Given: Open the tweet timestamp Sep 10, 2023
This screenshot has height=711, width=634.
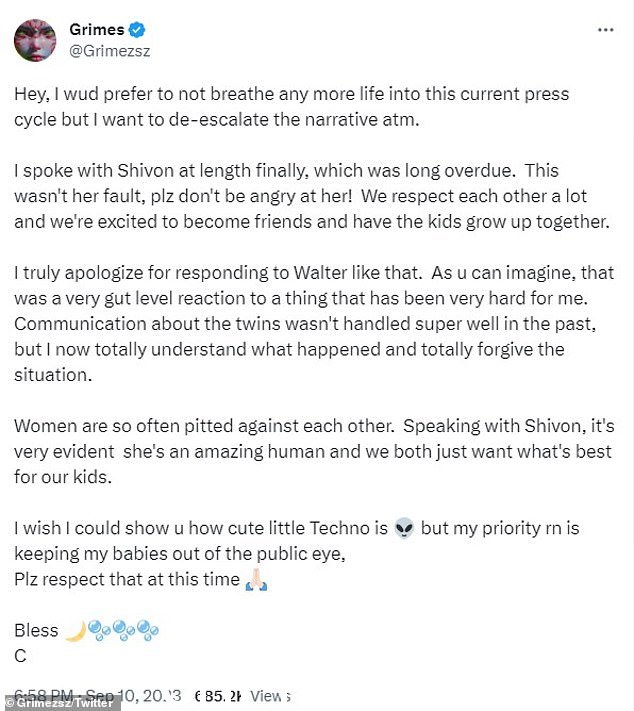Looking at the screenshot, I should tap(98, 695).
